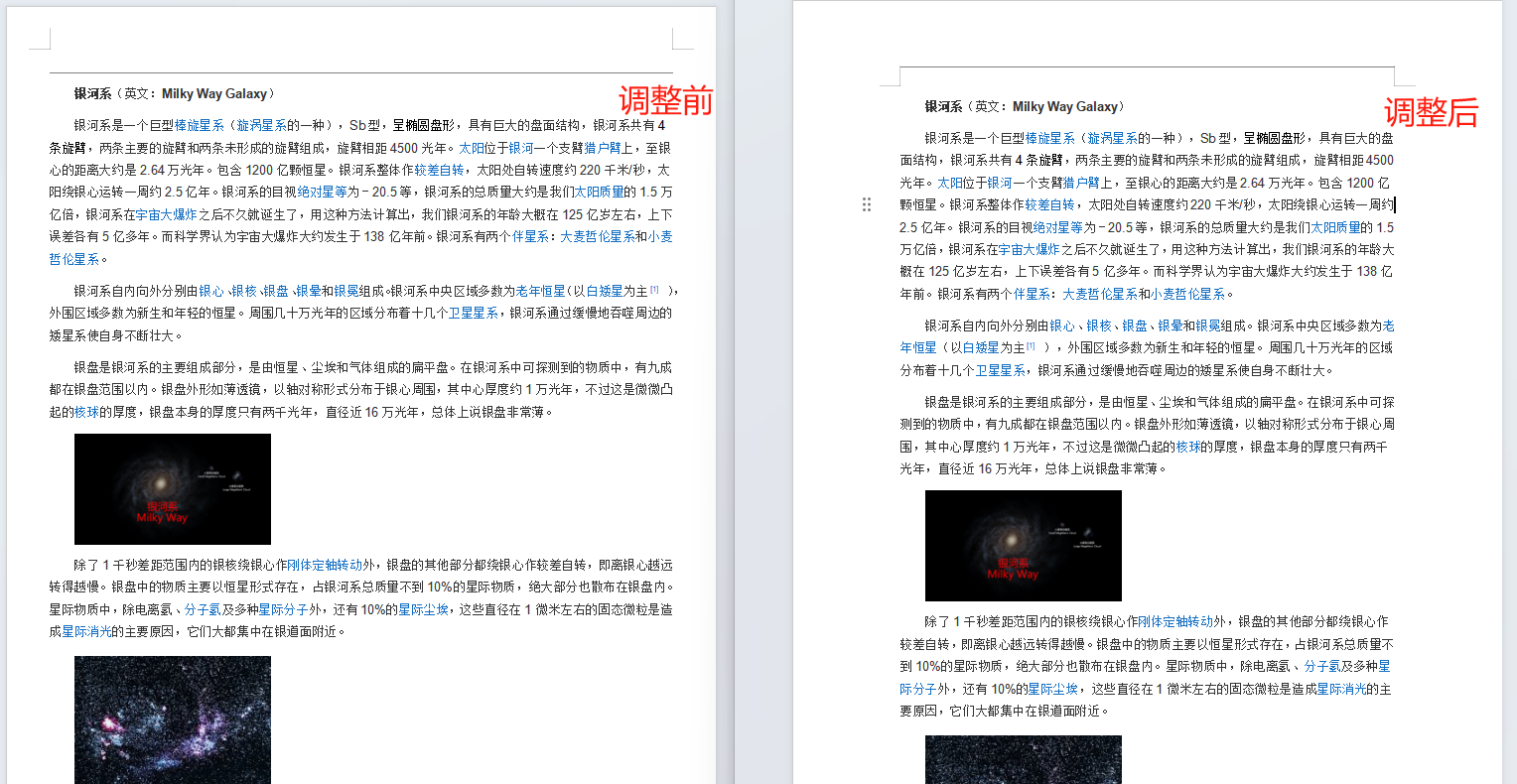Image resolution: width=1517 pixels, height=784 pixels.
Task: Open 宇宙大爆炸 link in left document
Action: point(167,214)
